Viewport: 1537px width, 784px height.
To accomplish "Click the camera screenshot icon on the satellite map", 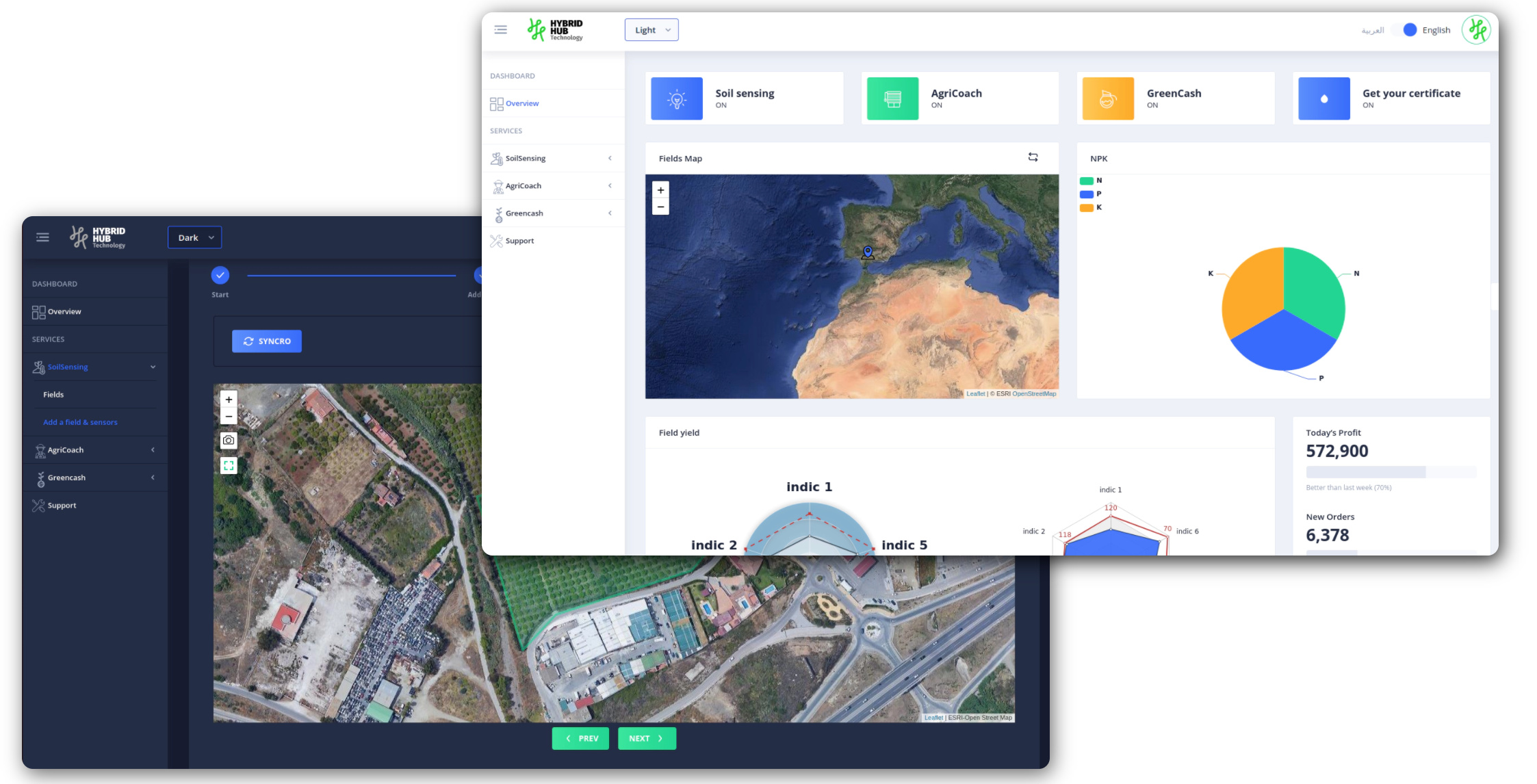I will click(229, 440).
